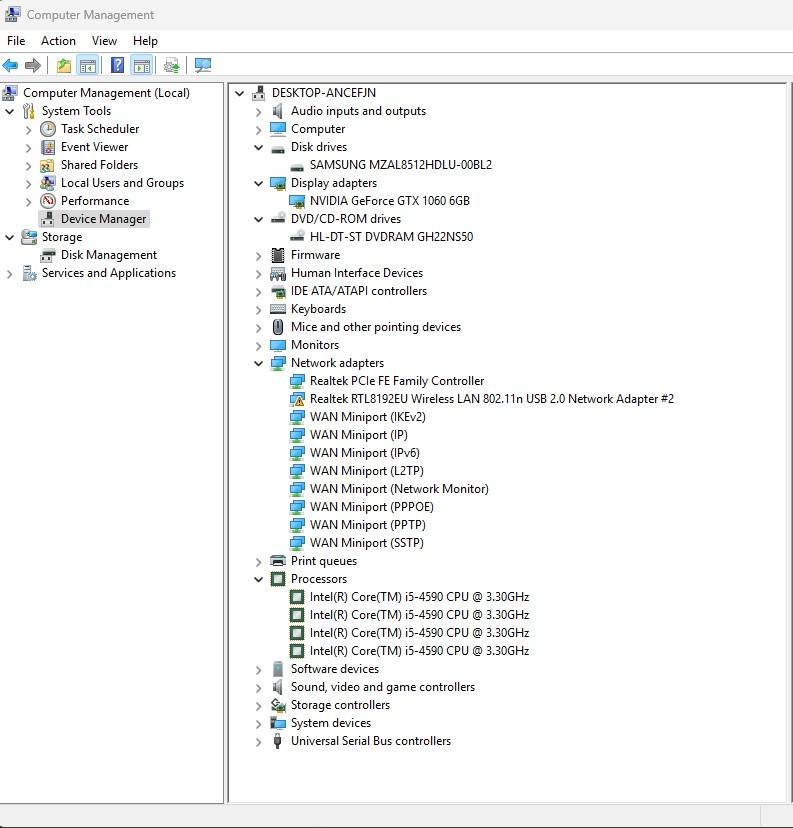
Task: Select NVIDIA GeForce GTX 1060 6GB device
Action: (x=389, y=201)
